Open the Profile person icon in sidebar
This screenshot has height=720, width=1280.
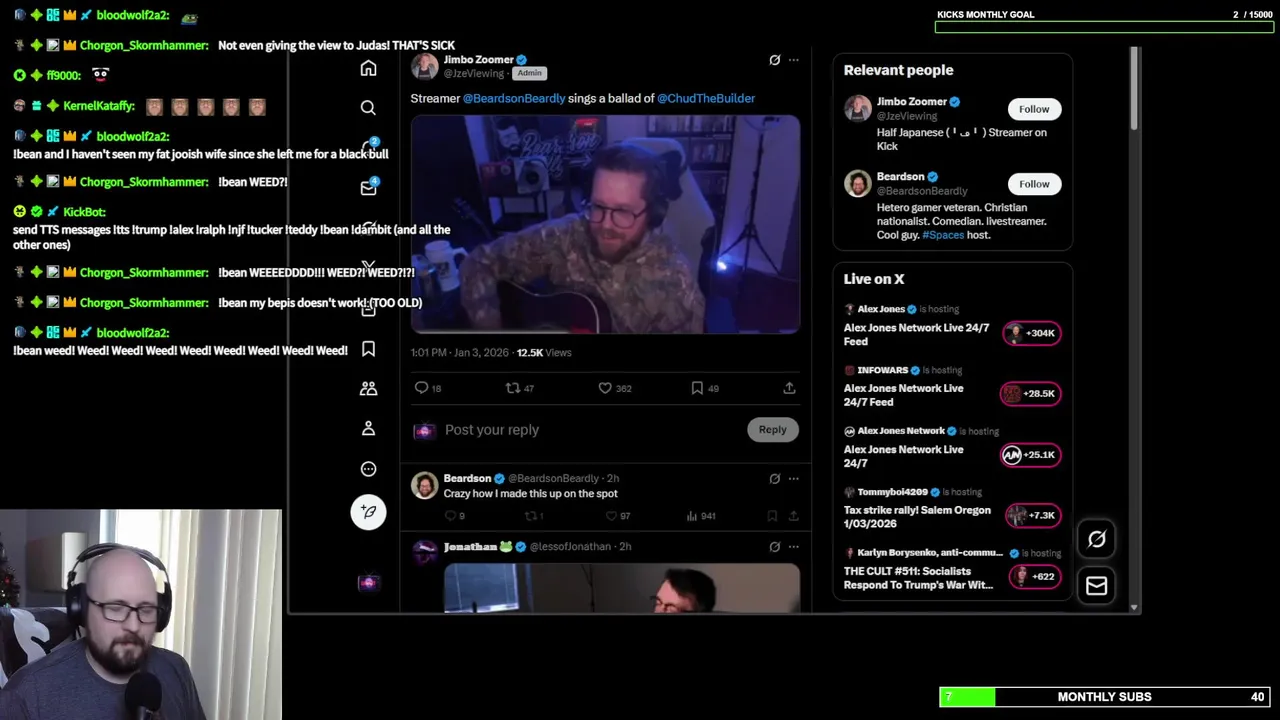[x=368, y=428]
